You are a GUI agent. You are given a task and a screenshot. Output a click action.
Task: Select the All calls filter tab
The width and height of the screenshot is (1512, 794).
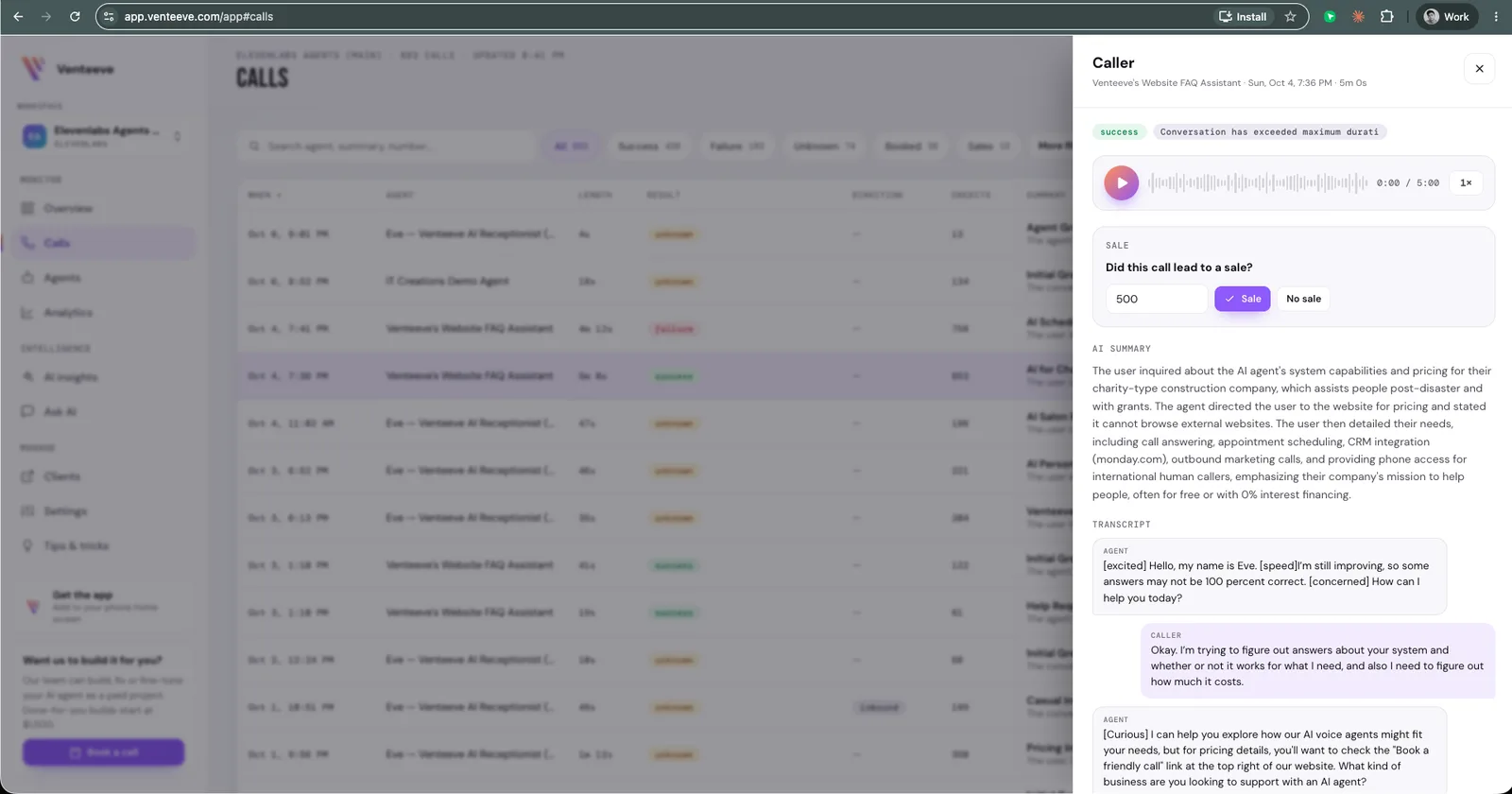click(x=571, y=147)
